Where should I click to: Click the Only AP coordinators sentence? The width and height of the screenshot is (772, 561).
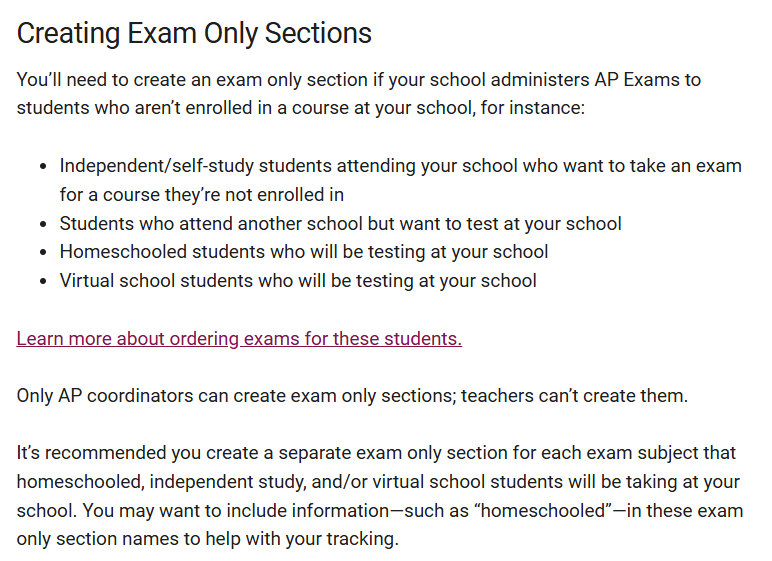pos(352,396)
